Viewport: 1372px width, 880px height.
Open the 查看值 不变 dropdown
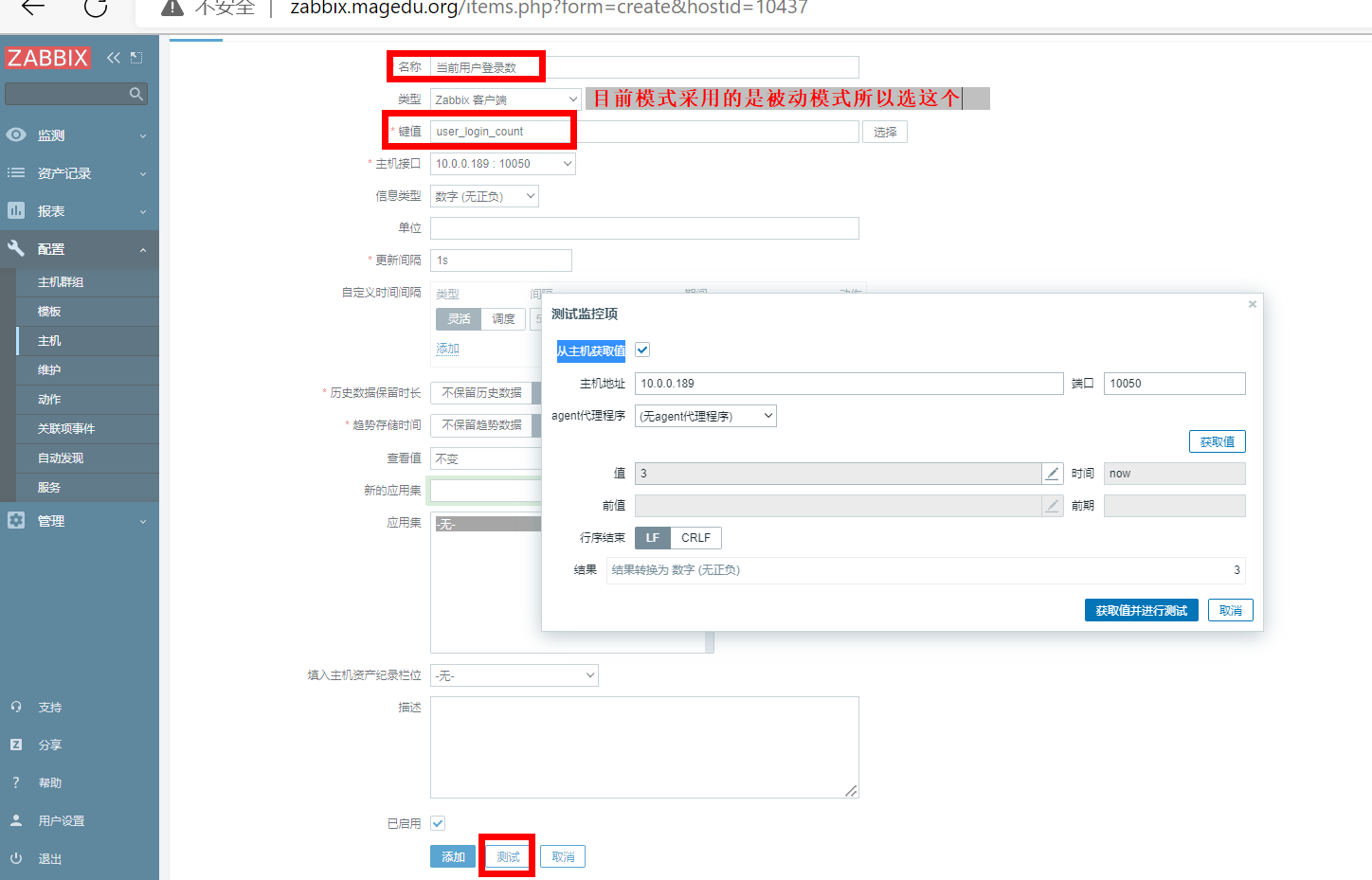pos(486,458)
